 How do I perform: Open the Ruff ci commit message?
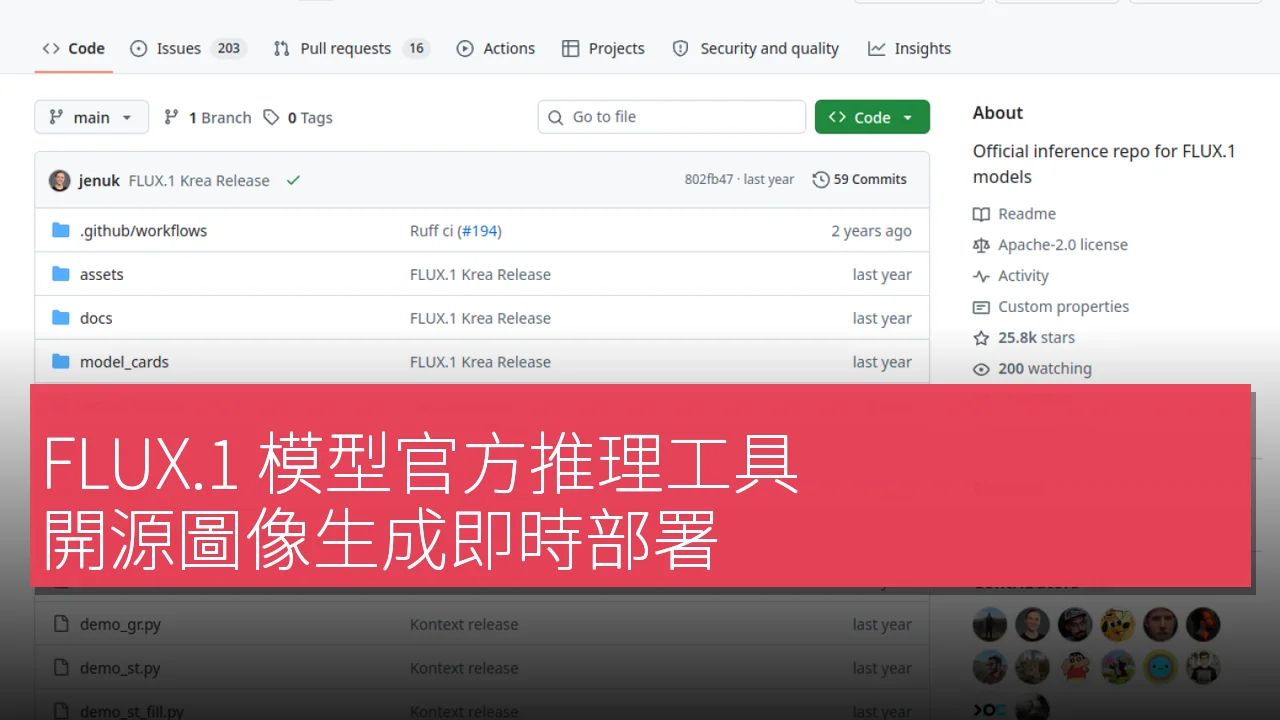click(x=431, y=230)
